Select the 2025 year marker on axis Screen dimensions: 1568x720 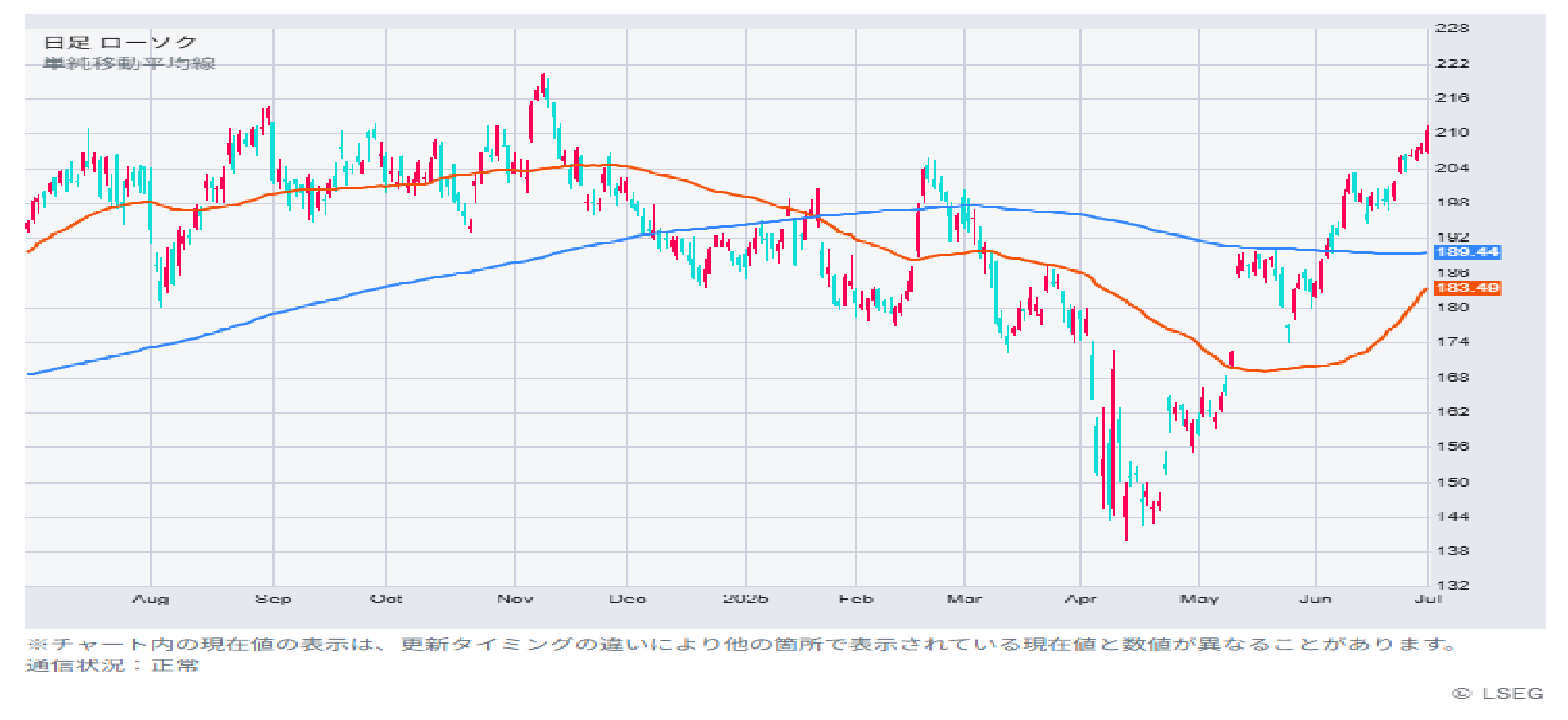(746, 599)
